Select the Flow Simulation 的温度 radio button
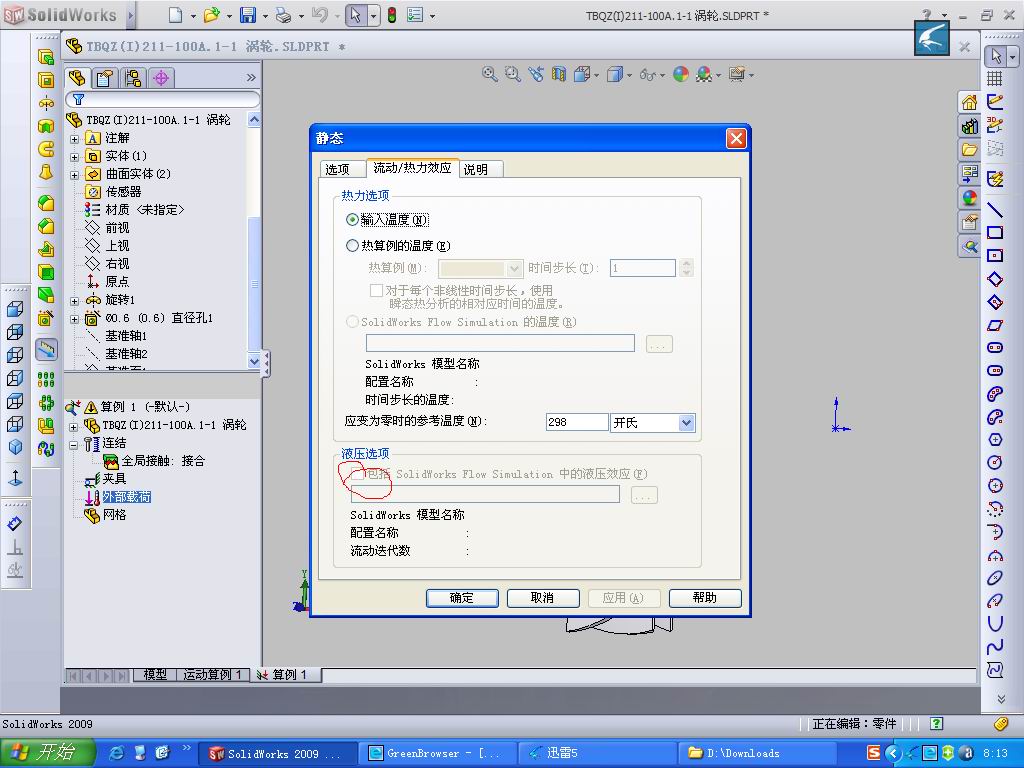 [x=352, y=321]
